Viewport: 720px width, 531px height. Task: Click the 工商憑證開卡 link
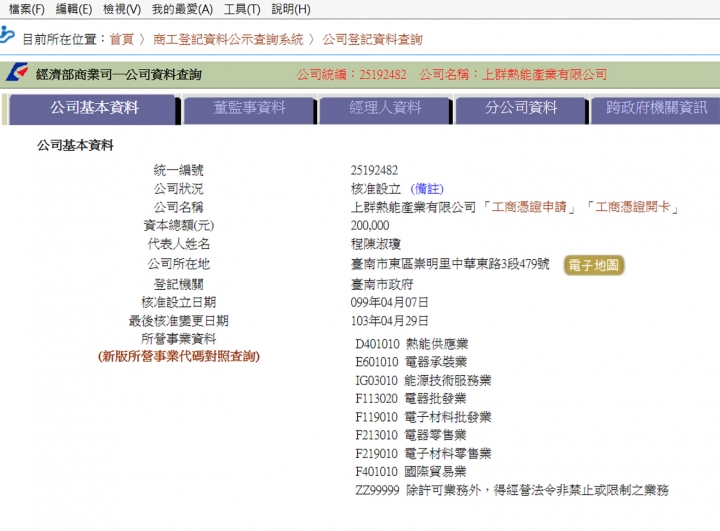click(632, 207)
